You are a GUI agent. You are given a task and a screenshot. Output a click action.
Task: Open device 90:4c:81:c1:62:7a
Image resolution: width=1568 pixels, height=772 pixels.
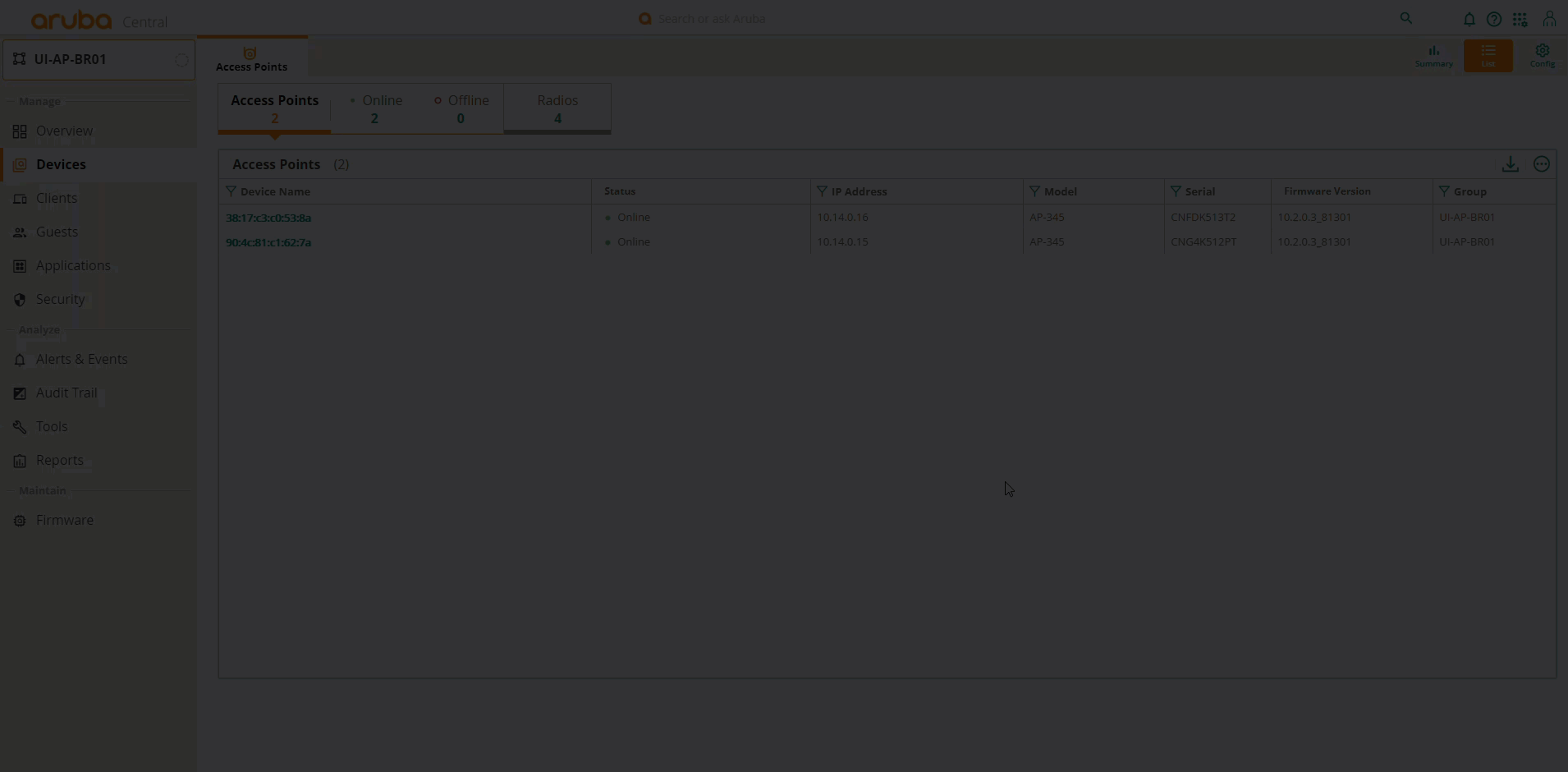coord(268,242)
